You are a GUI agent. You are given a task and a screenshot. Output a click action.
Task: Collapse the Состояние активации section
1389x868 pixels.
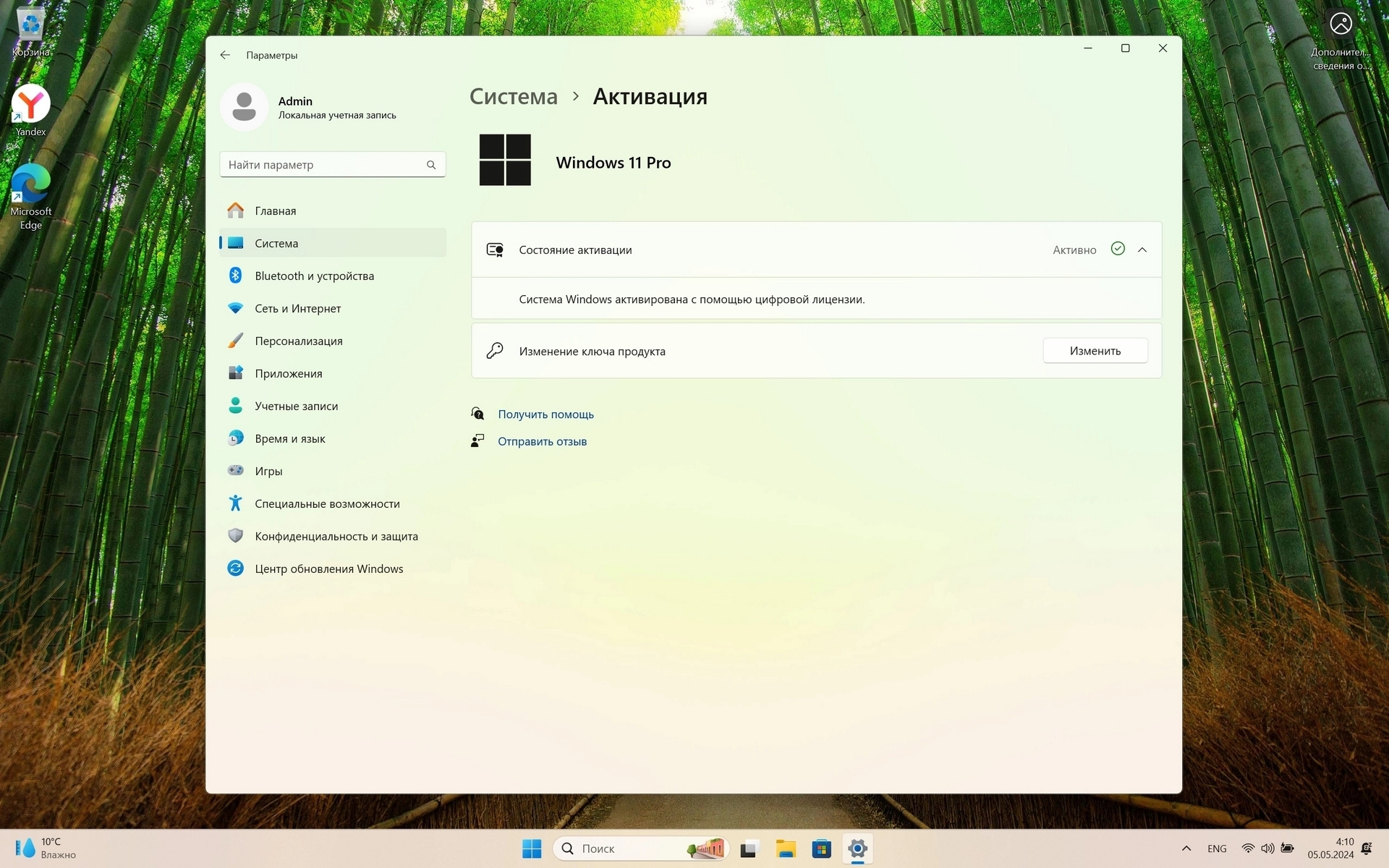tap(1142, 250)
